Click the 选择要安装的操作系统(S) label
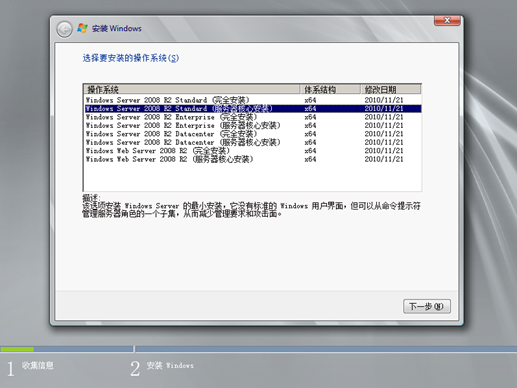517x388 pixels. pyautogui.click(x=131, y=58)
